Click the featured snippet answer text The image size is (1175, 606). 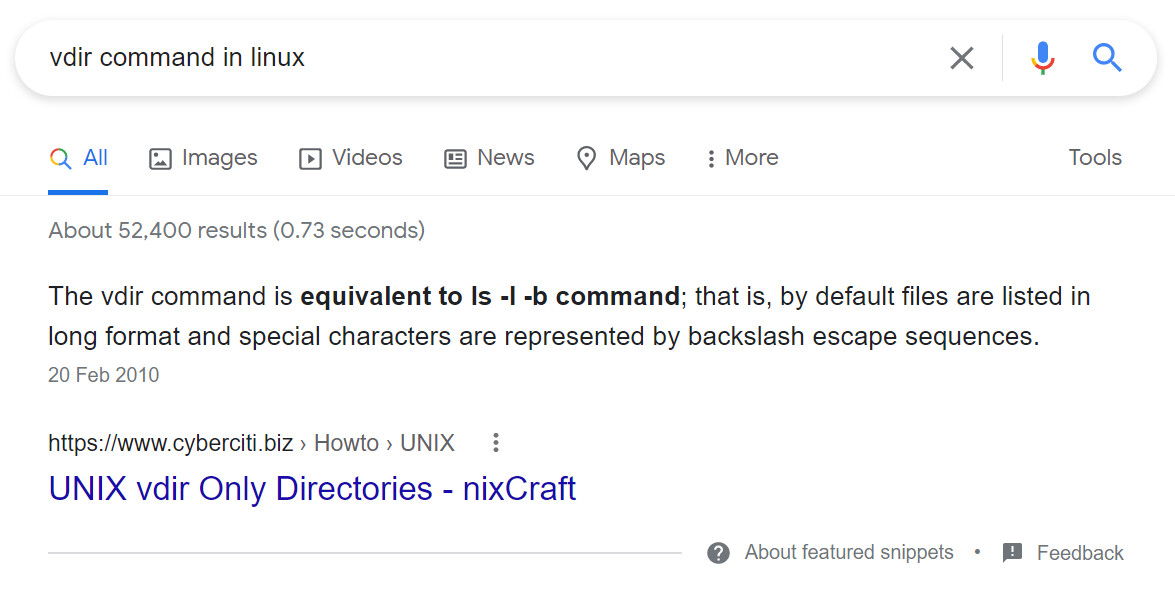coord(568,316)
